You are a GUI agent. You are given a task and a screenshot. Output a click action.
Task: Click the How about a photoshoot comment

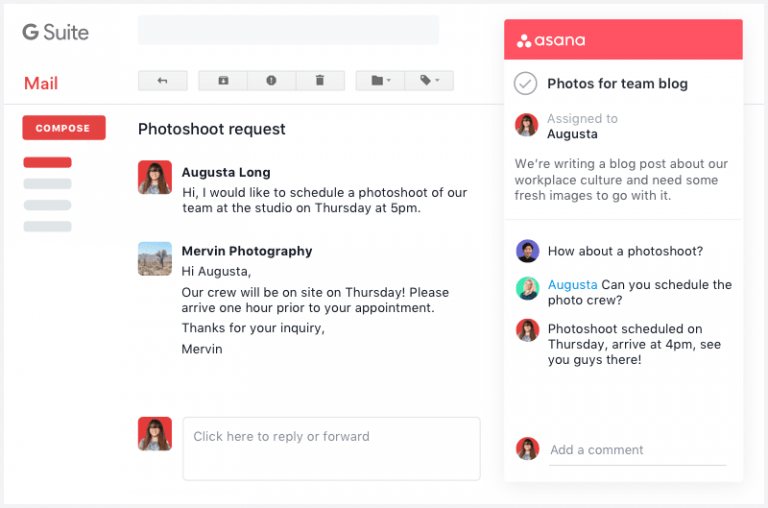coord(625,251)
